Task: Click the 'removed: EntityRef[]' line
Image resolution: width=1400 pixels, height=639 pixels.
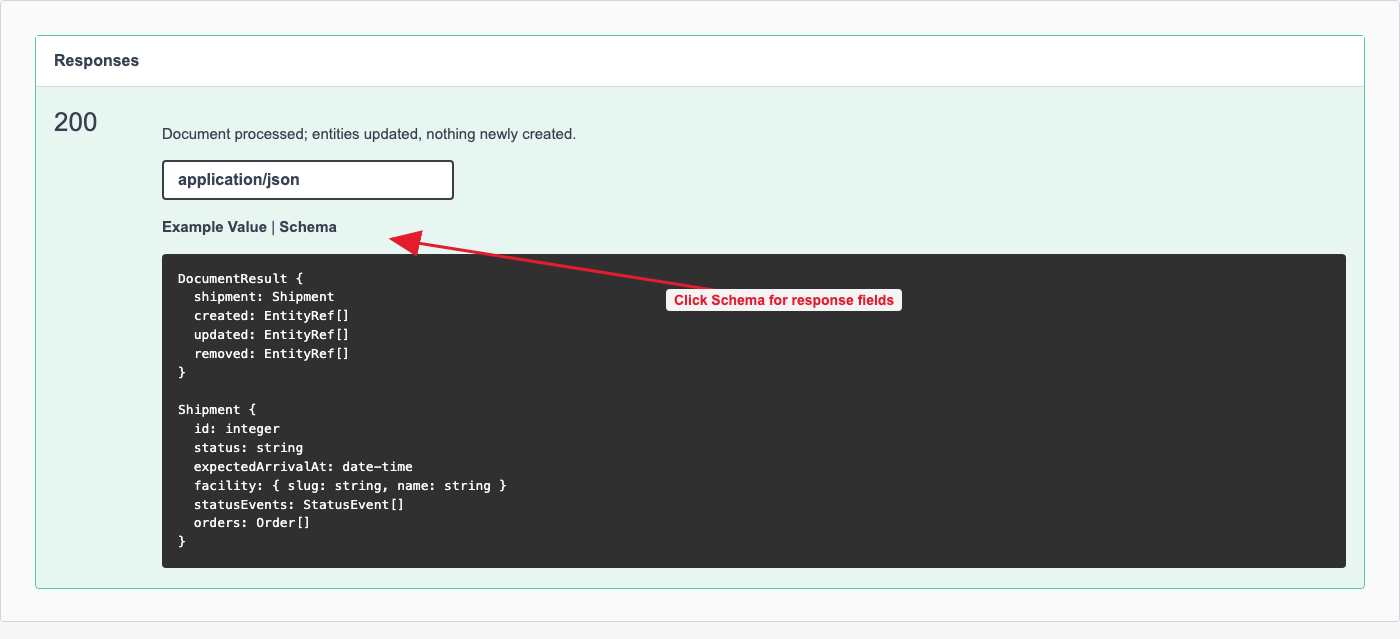Action: tap(271, 354)
